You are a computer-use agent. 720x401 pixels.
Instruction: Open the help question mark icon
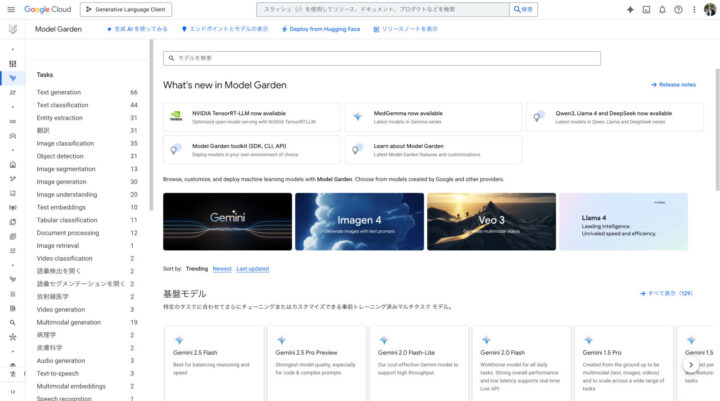pos(678,9)
